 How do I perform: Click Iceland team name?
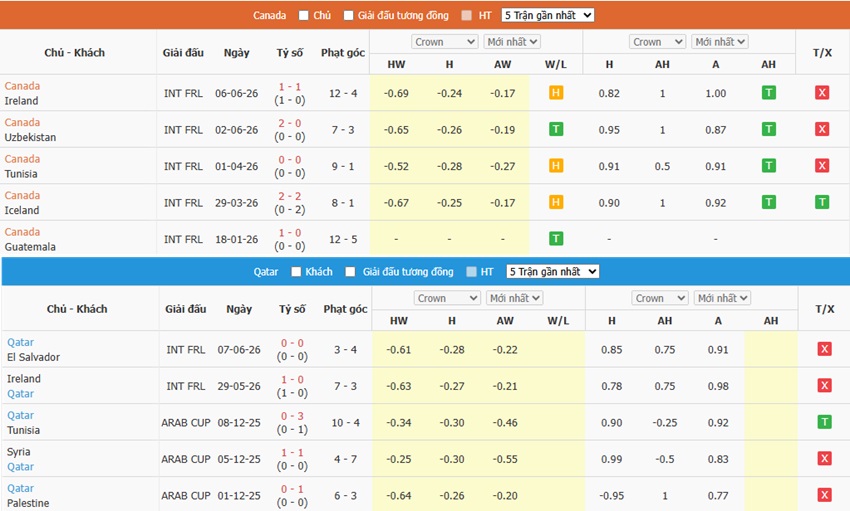22,210
